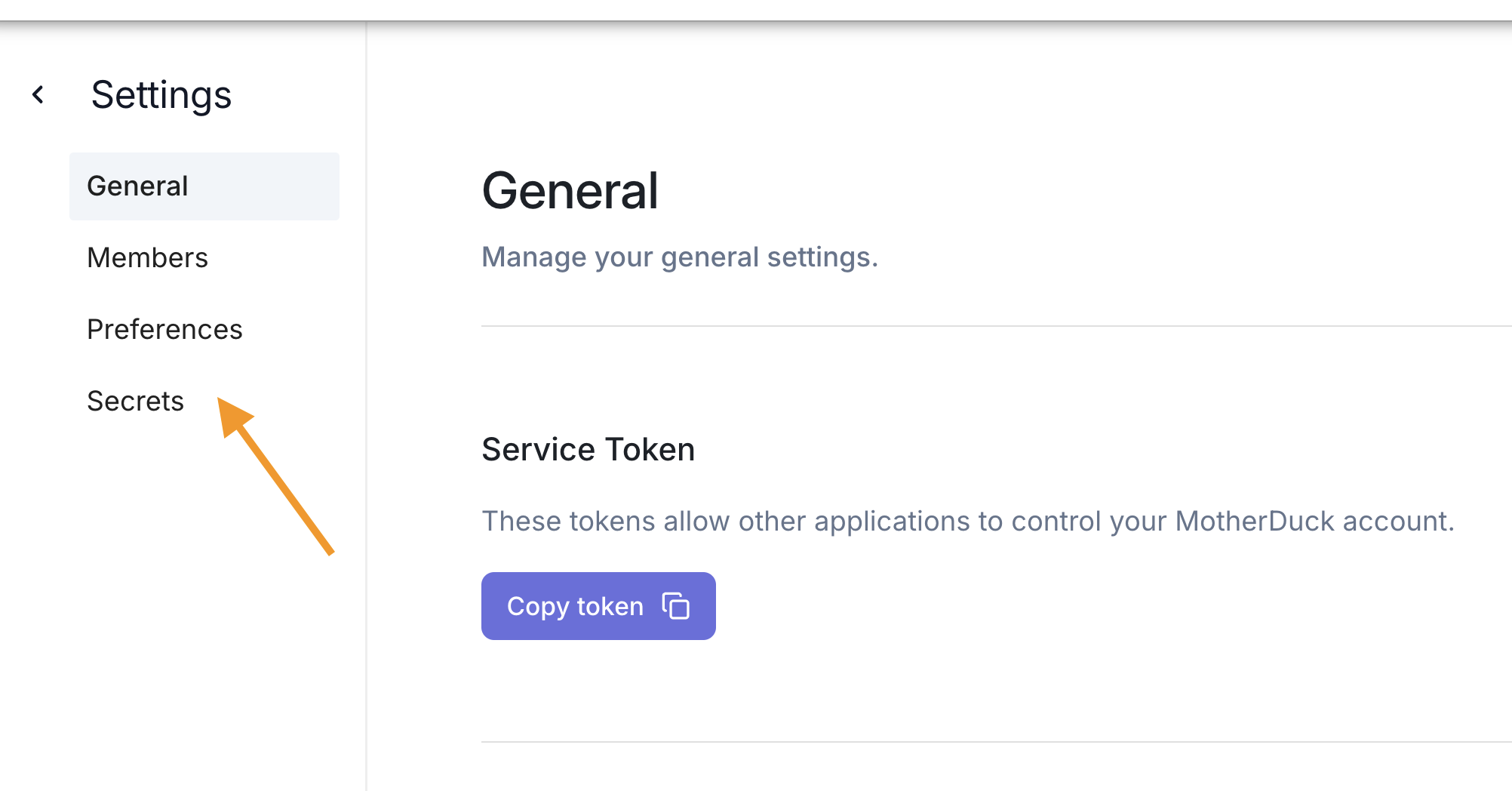Viewport: 1512px width, 791px height.
Task: Open the Secrets settings page
Action: tap(135, 402)
